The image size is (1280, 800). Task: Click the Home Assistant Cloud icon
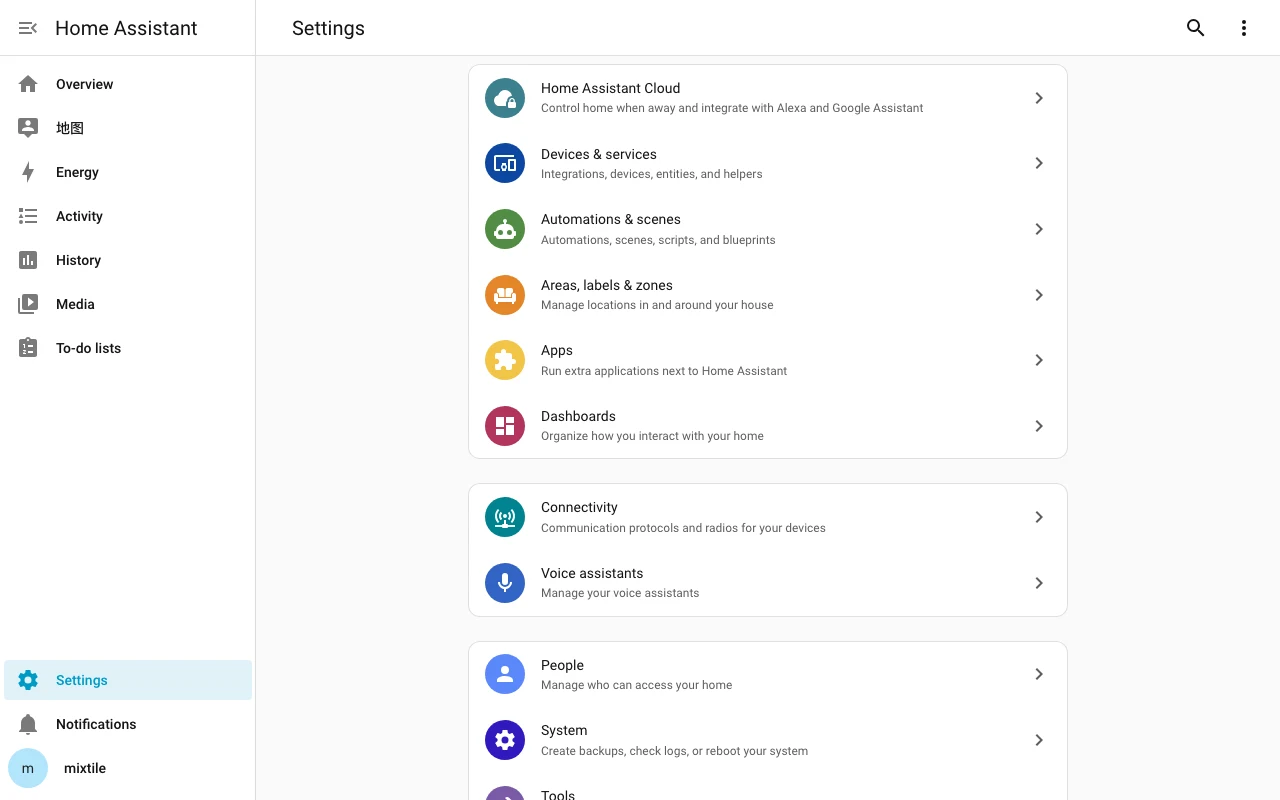point(505,98)
